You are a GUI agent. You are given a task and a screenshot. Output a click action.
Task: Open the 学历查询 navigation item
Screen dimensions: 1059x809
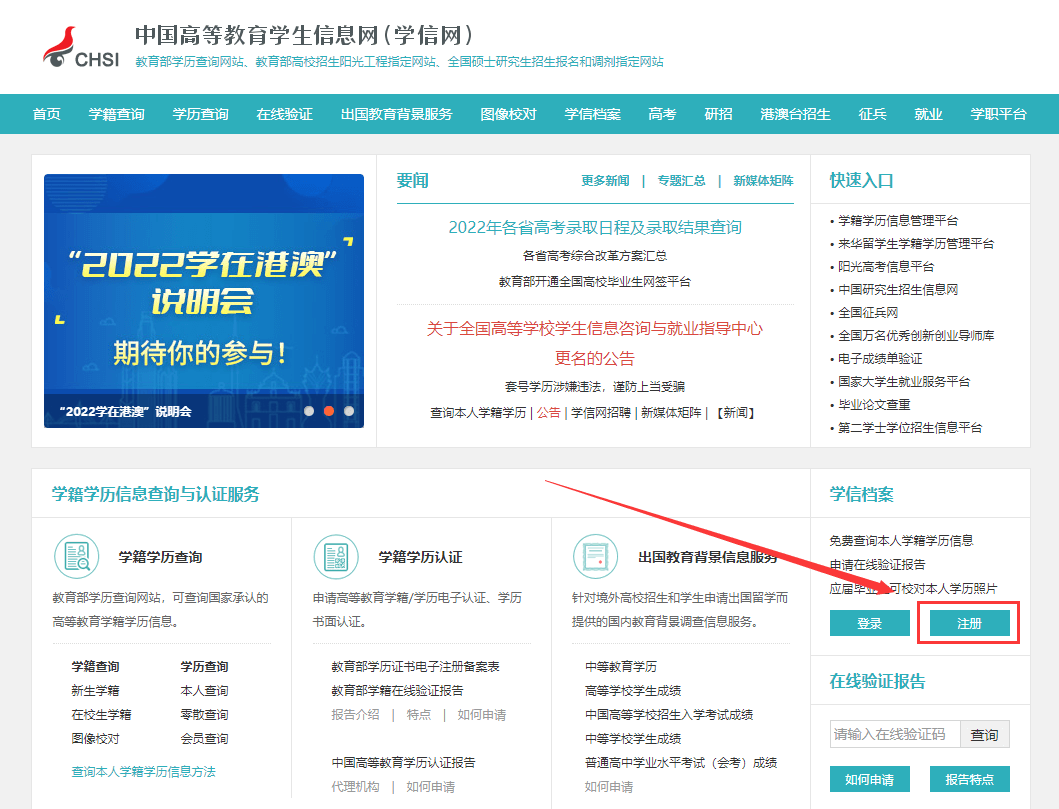click(201, 114)
